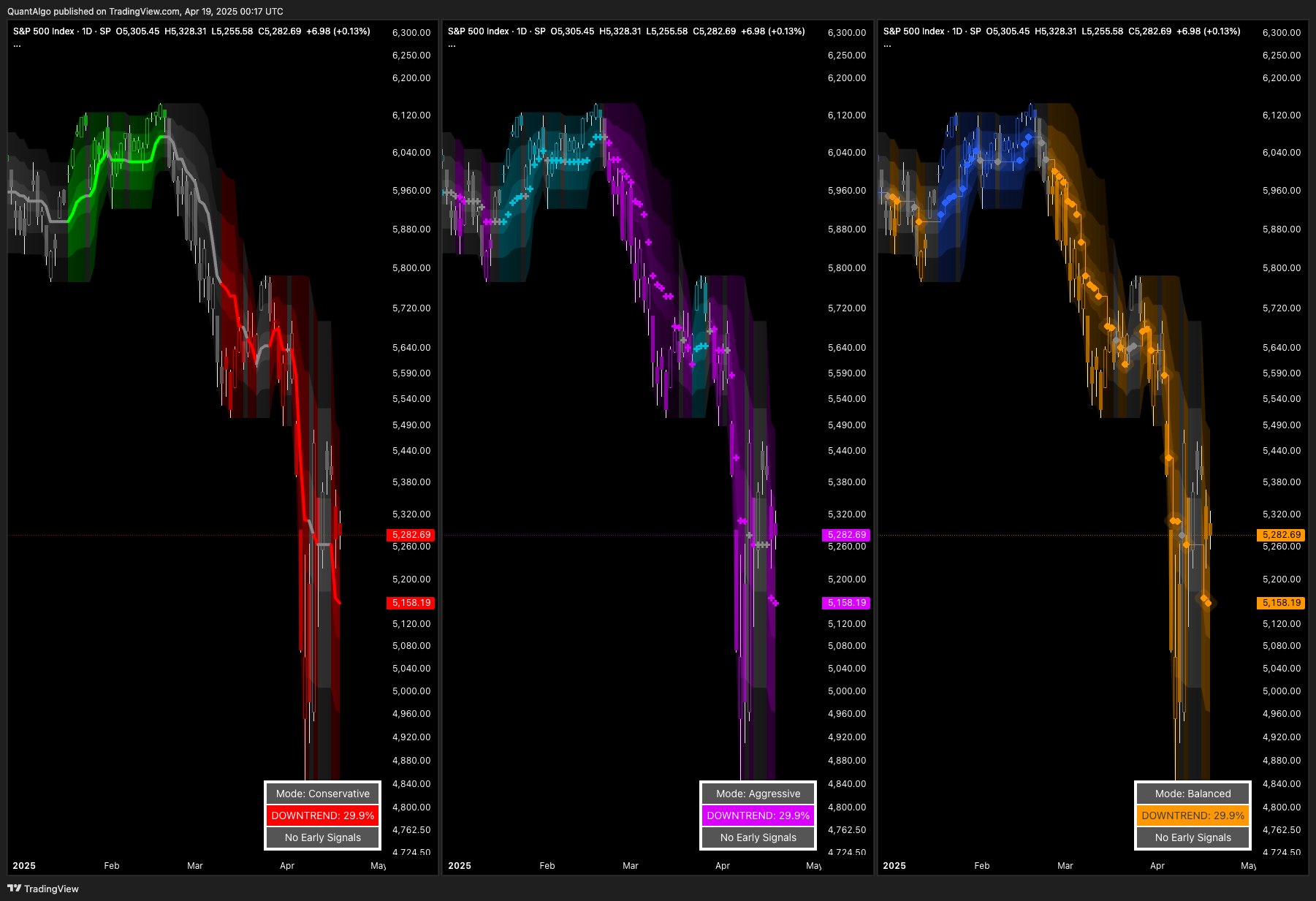Image resolution: width=1316 pixels, height=901 pixels.
Task: Click the QuantAlgo published on TradingView.com header
Action: pos(145,11)
